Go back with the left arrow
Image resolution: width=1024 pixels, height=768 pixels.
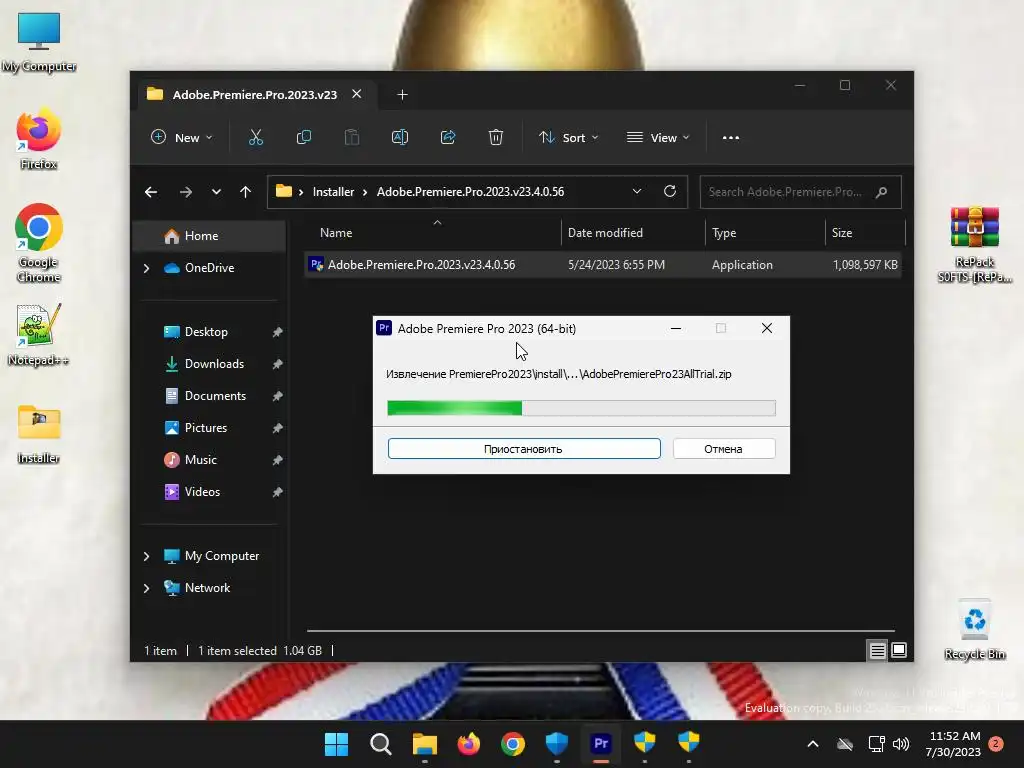[x=151, y=192]
